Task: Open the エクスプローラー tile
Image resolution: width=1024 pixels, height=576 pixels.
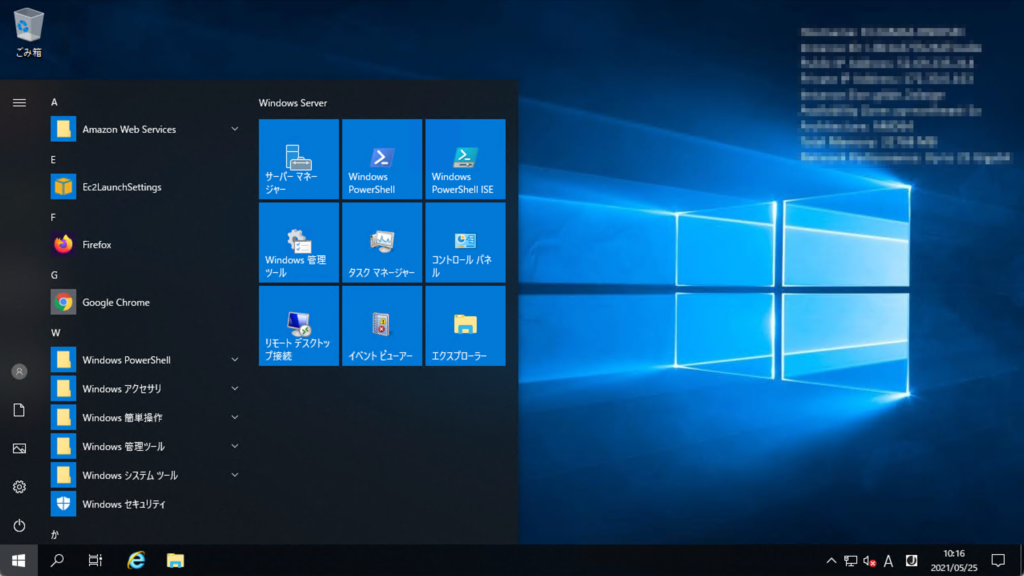Action: pos(465,325)
